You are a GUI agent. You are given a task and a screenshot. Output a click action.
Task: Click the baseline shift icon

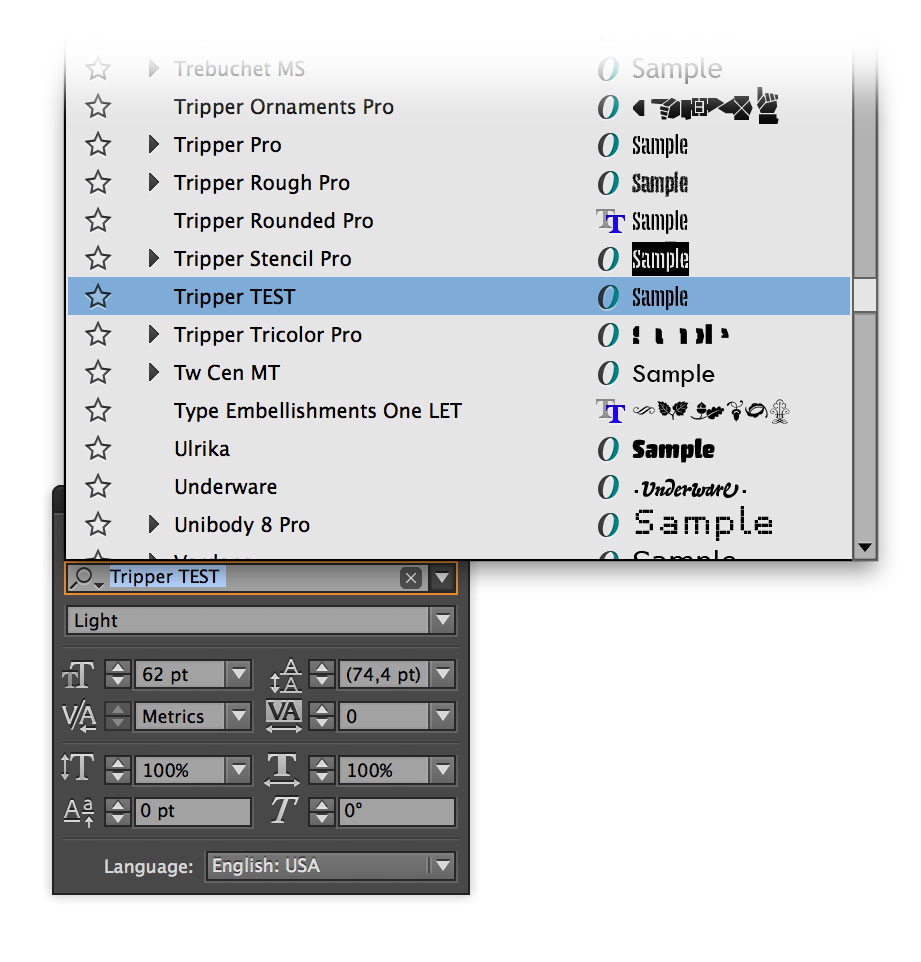pyautogui.click(x=79, y=812)
